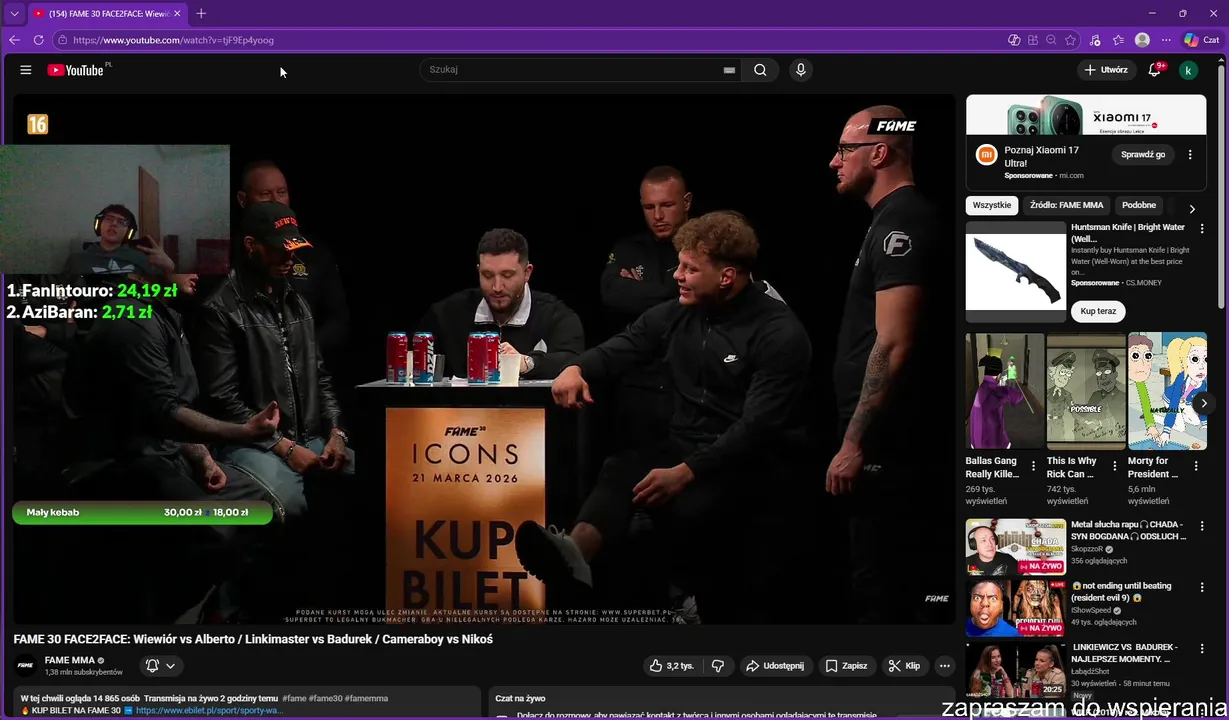
Task: Open the account avatar 'k' menu
Action: [x=1188, y=70]
